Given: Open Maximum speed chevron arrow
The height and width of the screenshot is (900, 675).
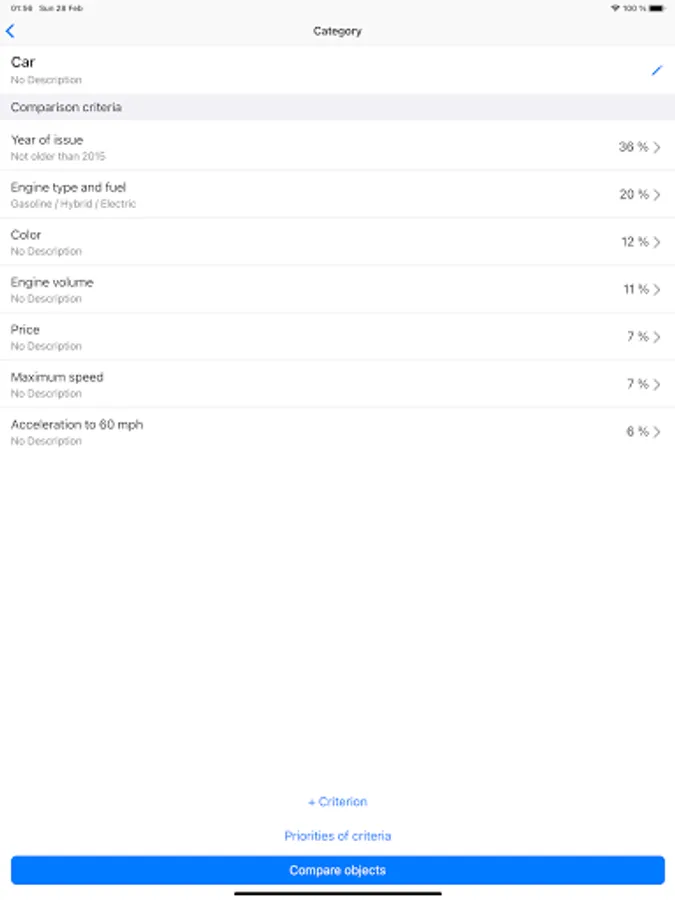Looking at the screenshot, I should click(657, 385).
